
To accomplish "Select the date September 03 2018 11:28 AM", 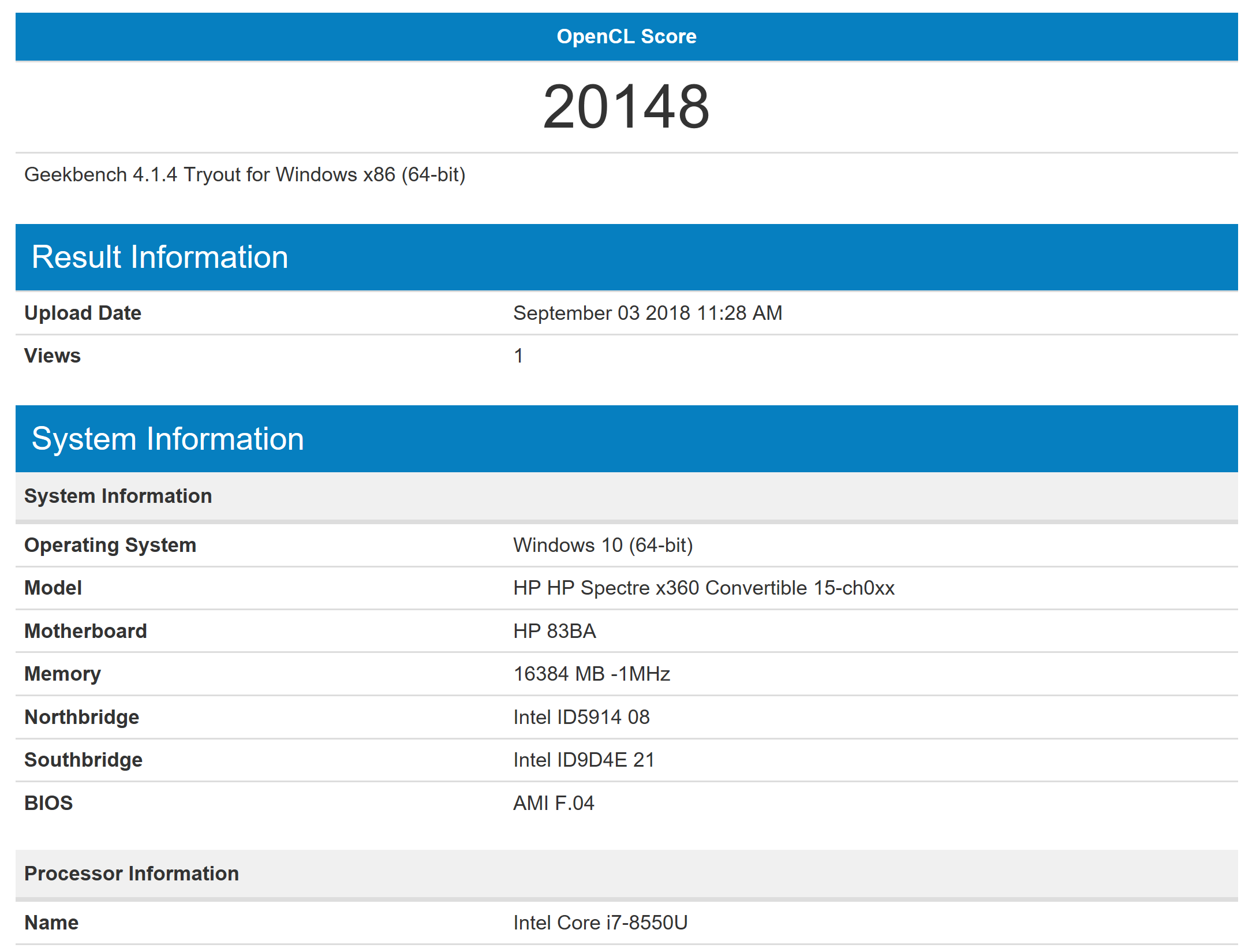I will tap(648, 313).
